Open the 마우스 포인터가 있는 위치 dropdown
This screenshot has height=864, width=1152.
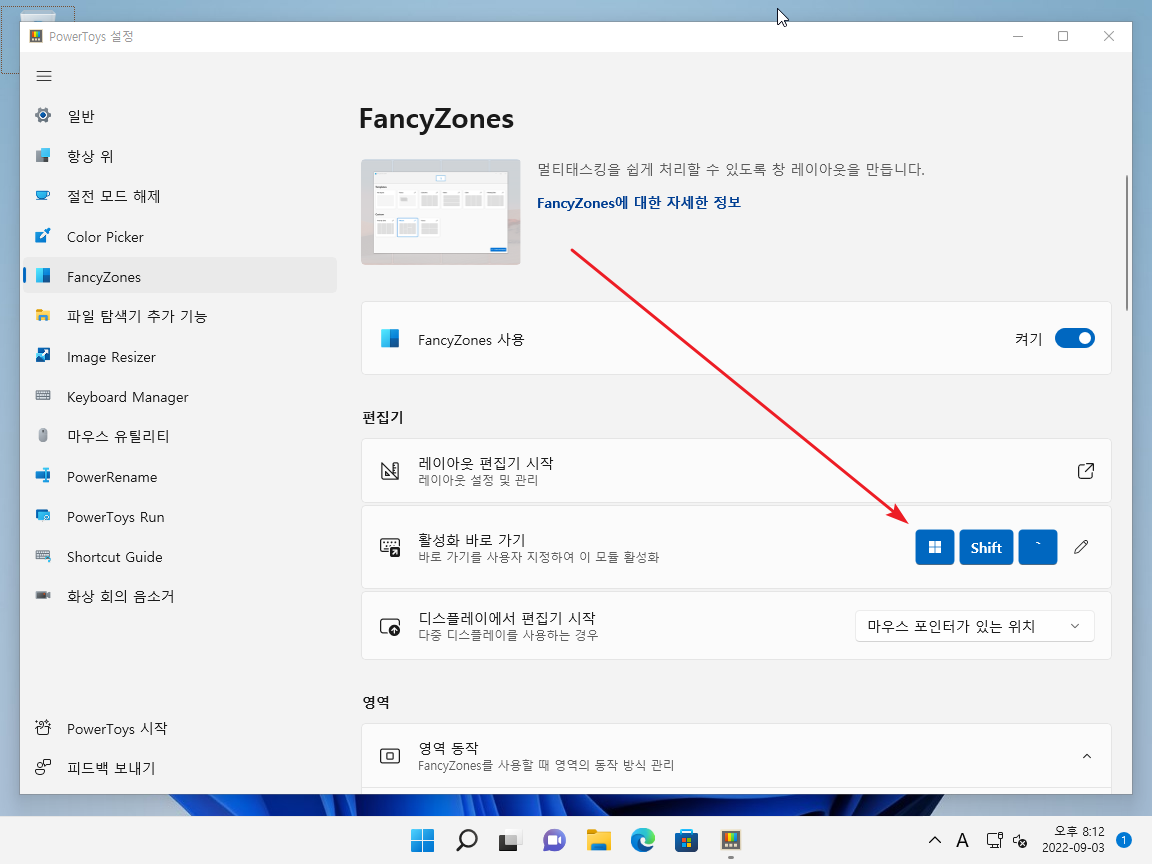pyautogui.click(x=974, y=626)
